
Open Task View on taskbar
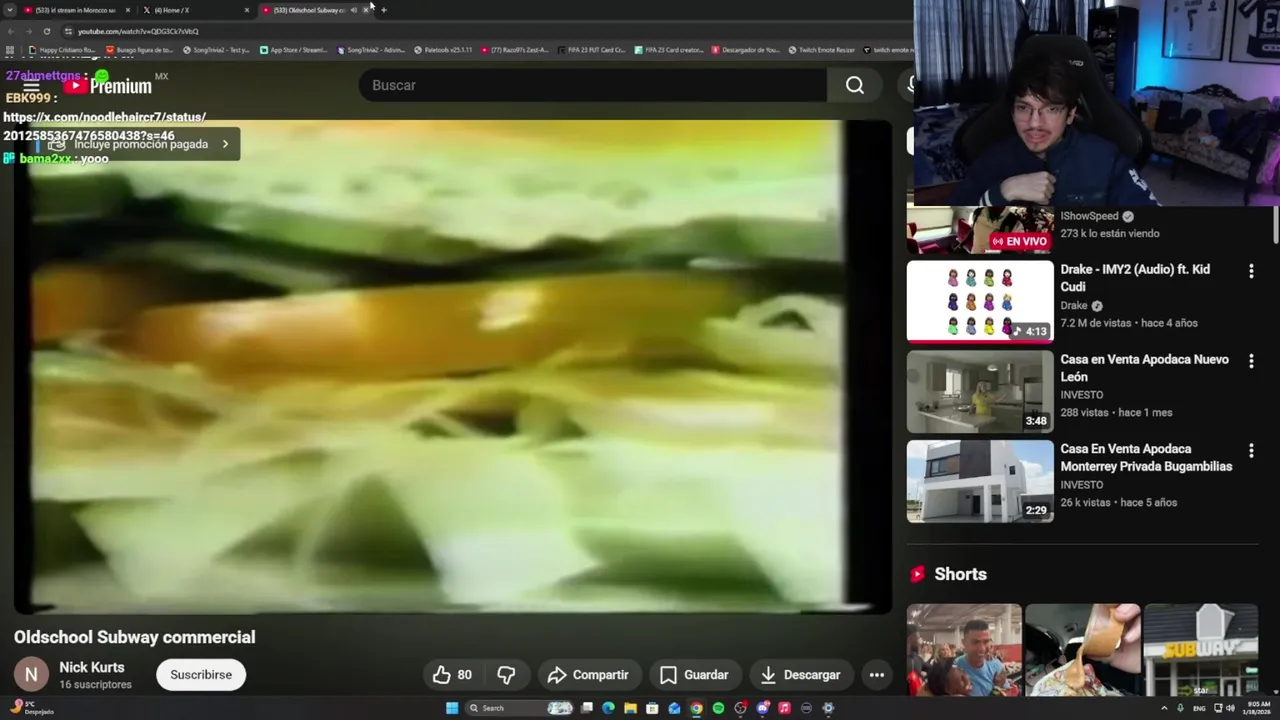pos(587,708)
